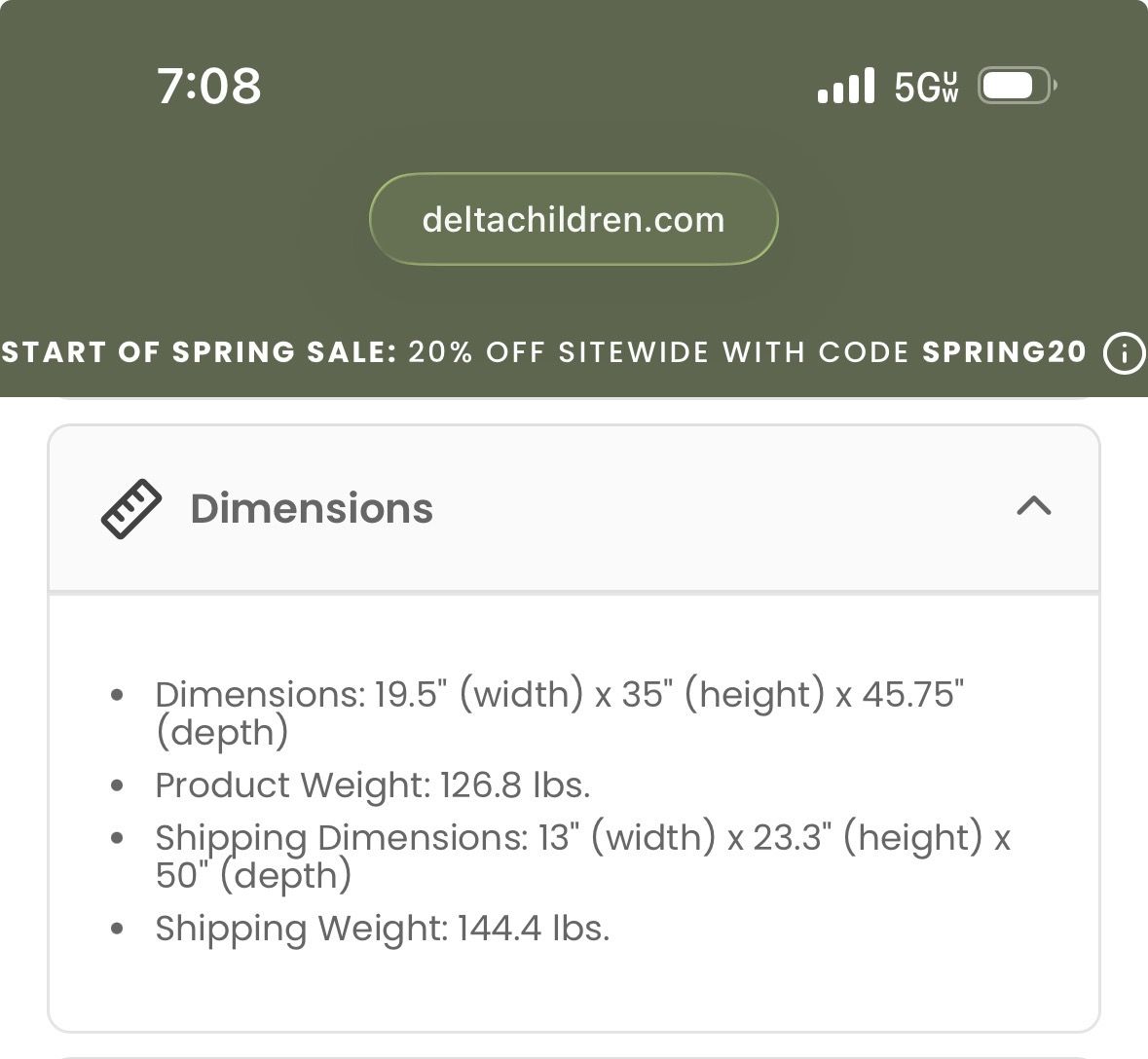Tap the battery status icon
Image resolution: width=1148 pixels, height=1059 pixels.
[1016, 87]
